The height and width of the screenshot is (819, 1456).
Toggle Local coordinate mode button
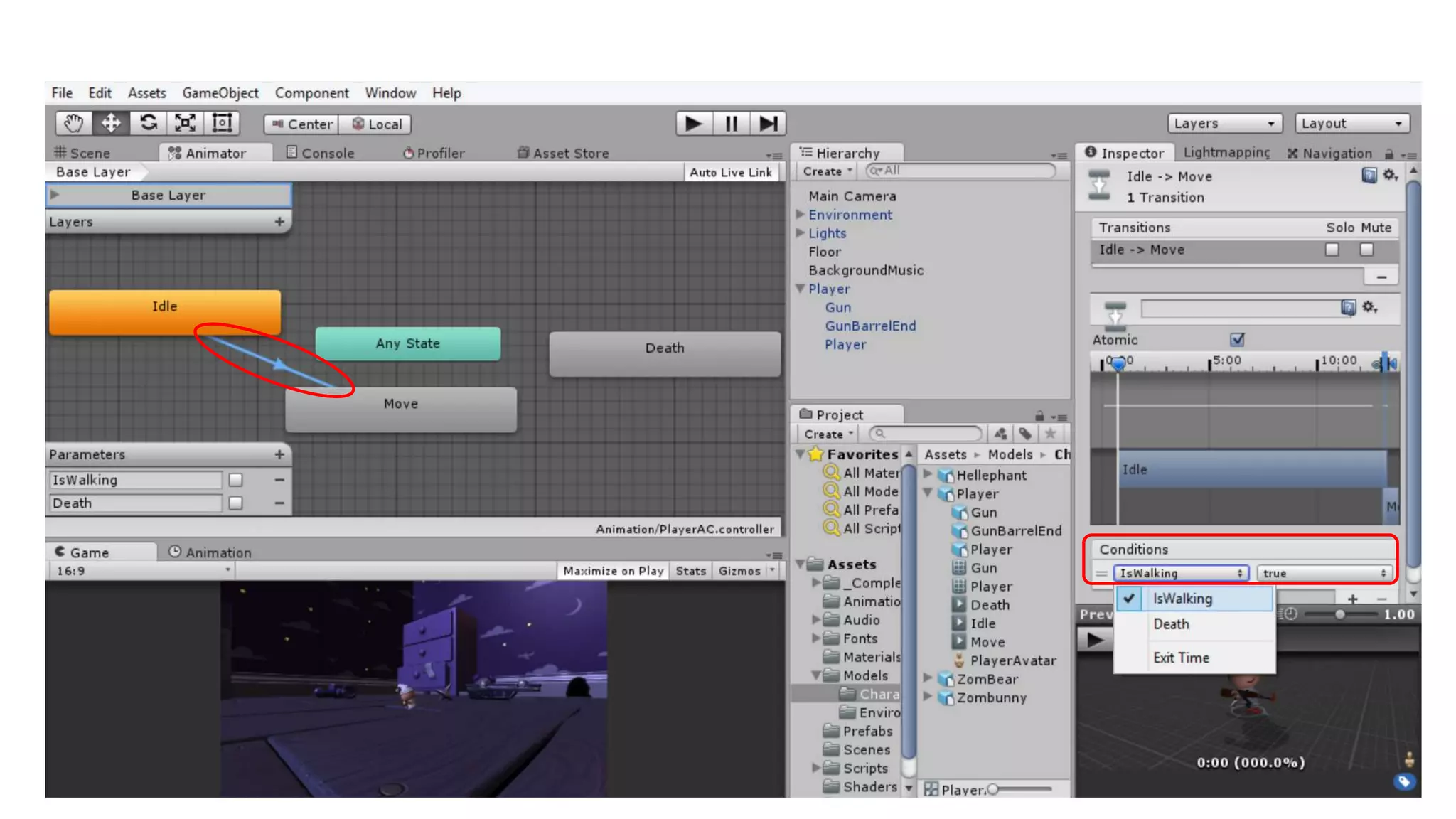coord(375,124)
